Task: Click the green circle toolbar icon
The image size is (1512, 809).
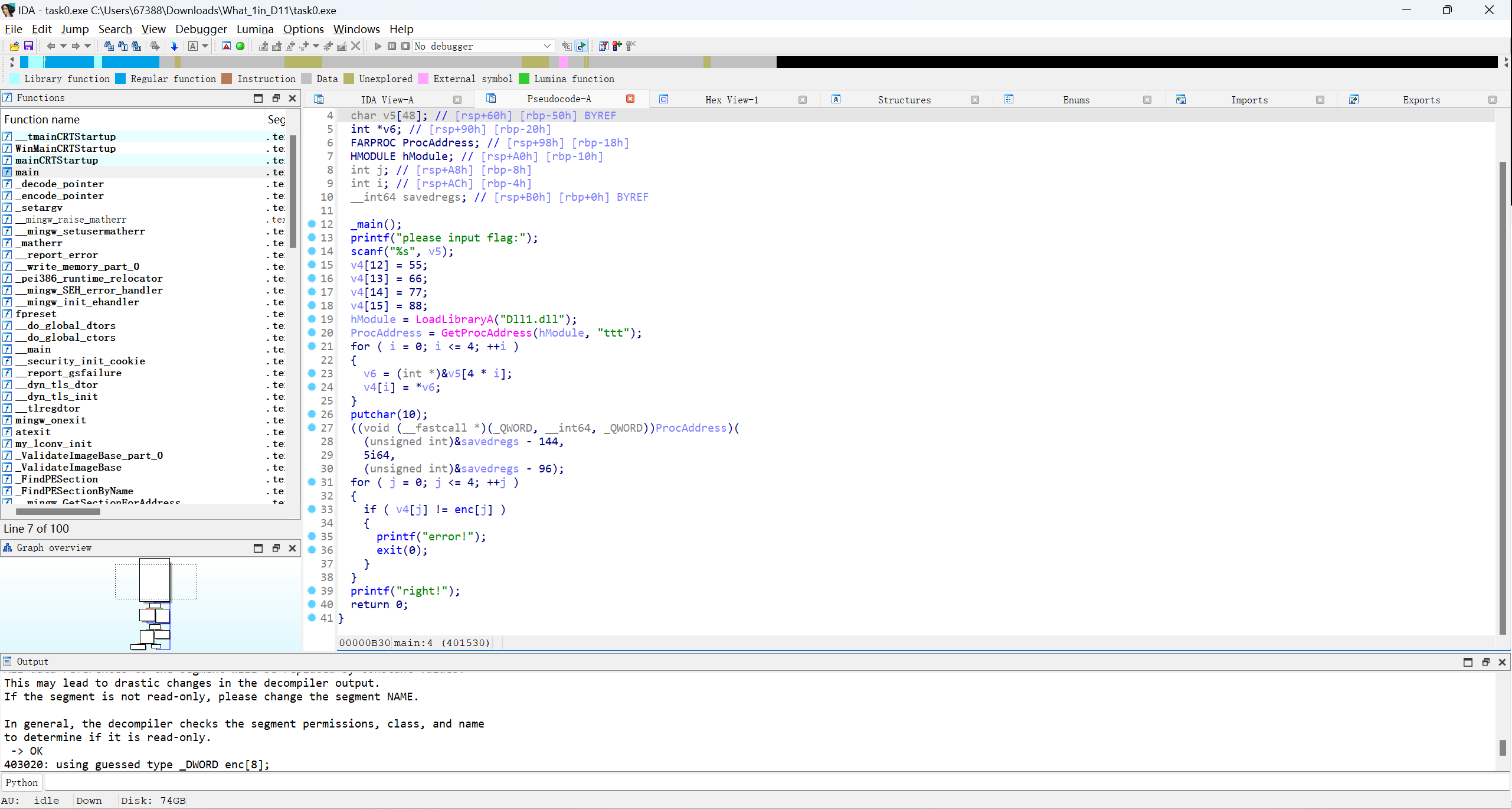Action: (x=240, y=46)
